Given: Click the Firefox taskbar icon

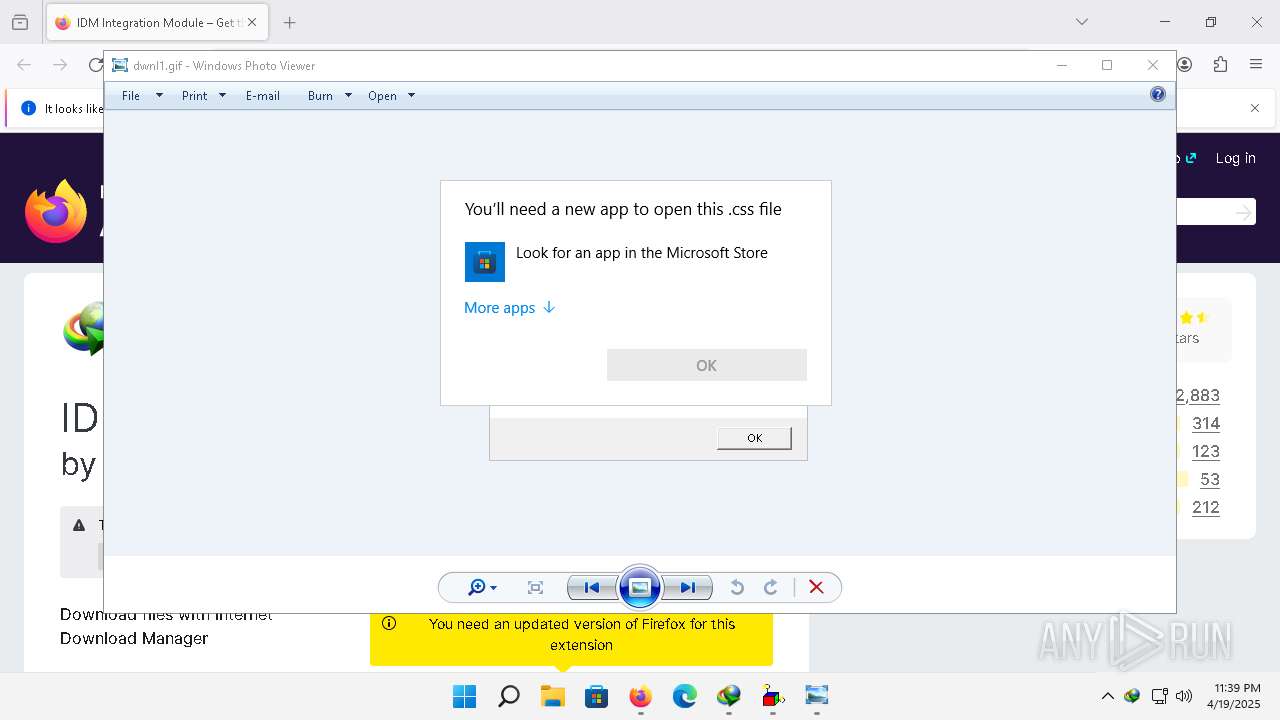Looking at the screenshot, I should (x=640, y=696).
